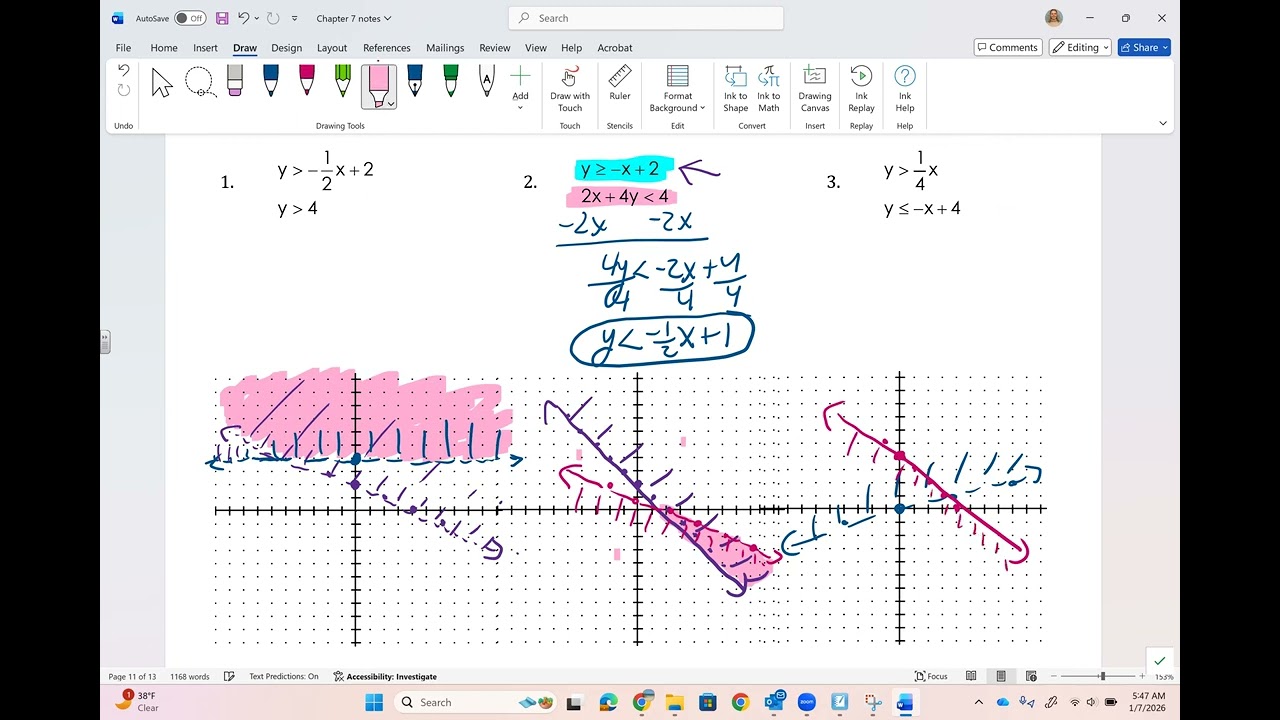Switch to Print Layout view

pyautogui.click(x=1001, y=677)
